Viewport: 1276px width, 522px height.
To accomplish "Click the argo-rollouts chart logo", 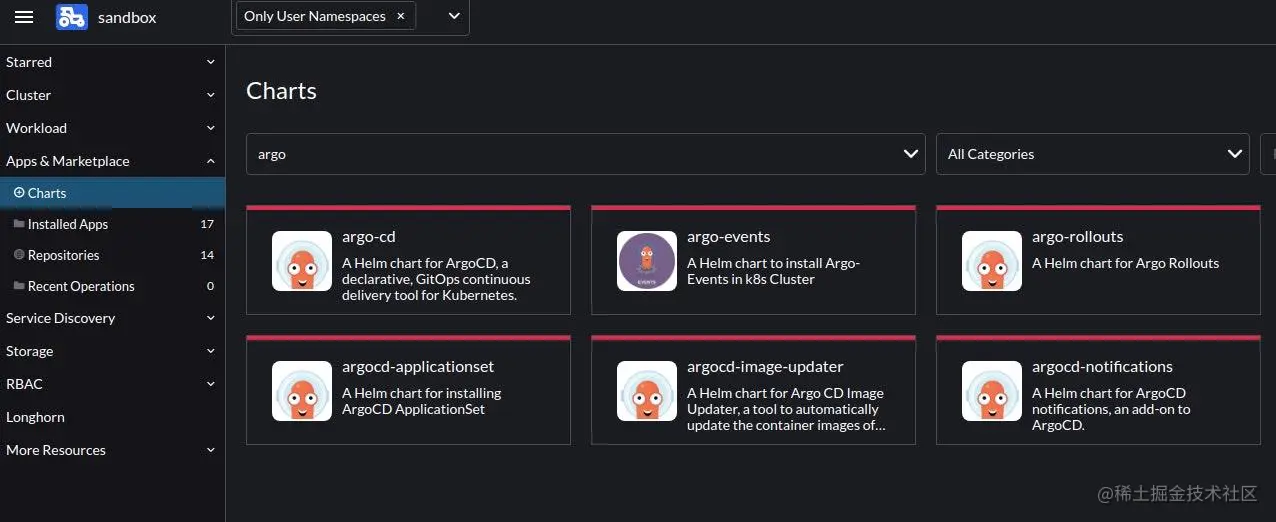I will tap(992, 261).
